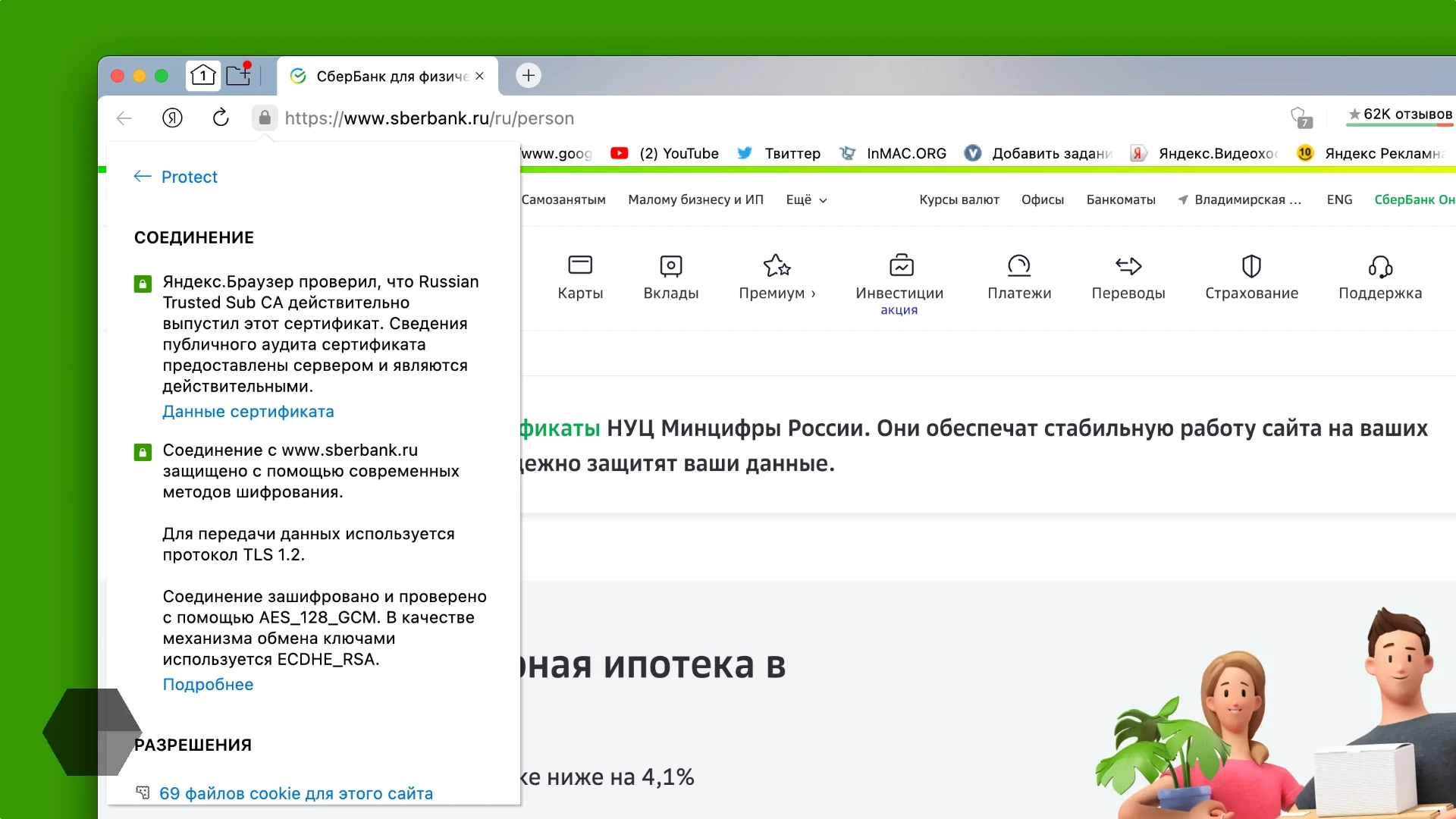This screenshot has height=819, width=1456.
Task: Open the Яндекс Рекламная bookmark
Action: (1371, 153)
